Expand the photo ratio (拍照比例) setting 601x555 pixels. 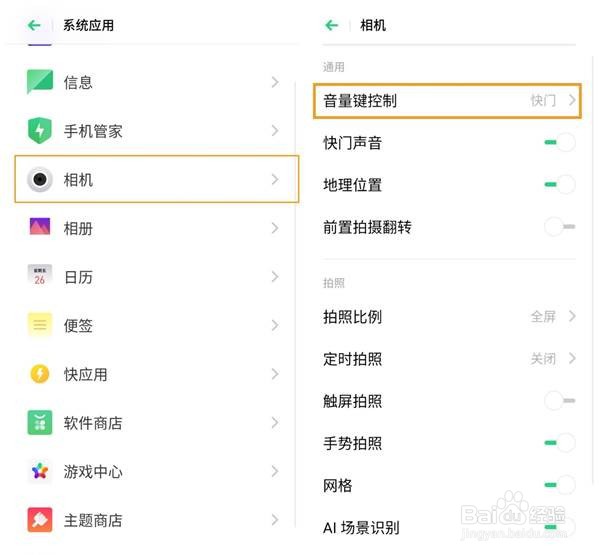(x=449, y=317)
